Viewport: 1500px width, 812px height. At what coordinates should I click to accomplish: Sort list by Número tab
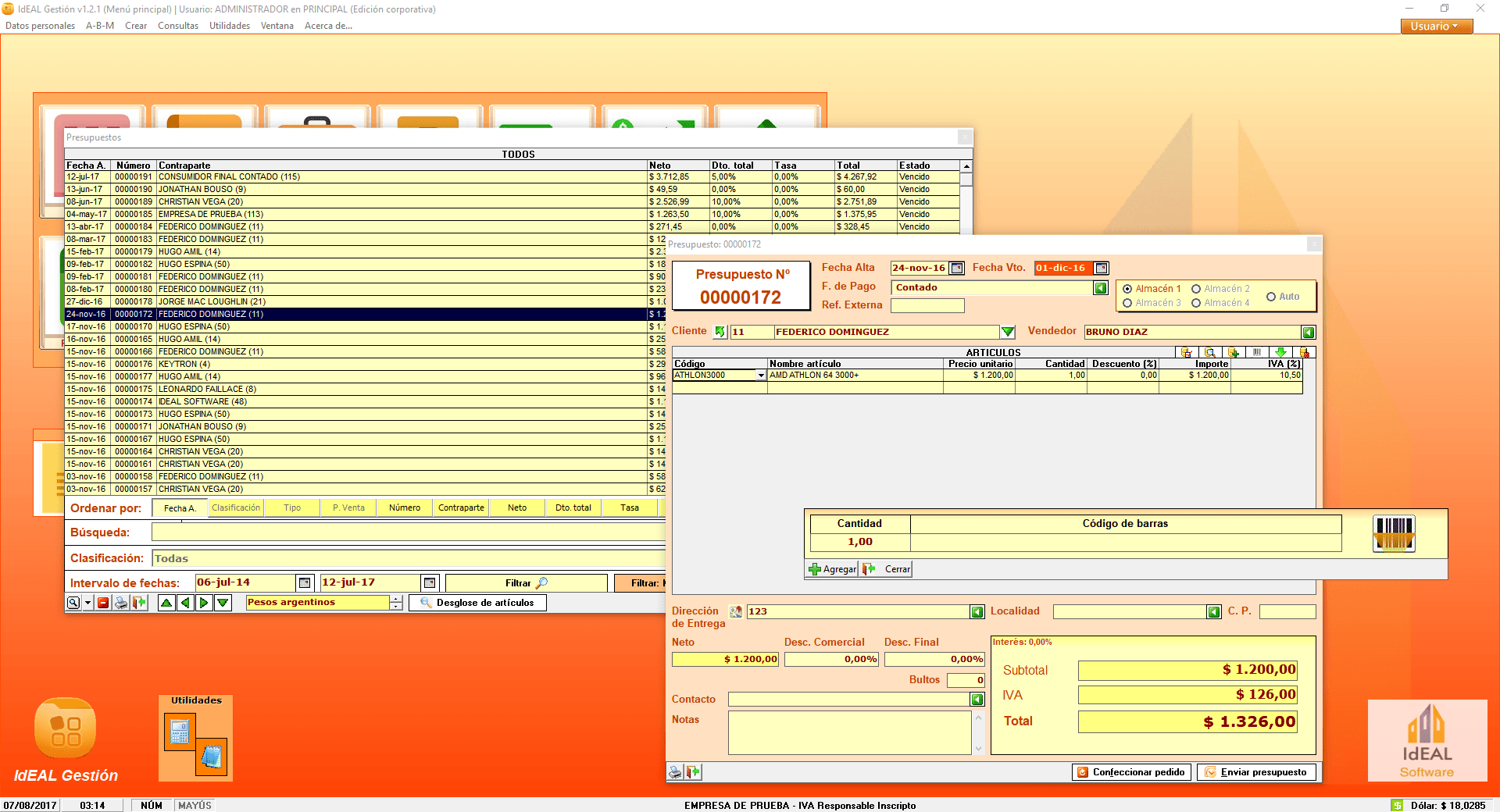[x=405, y=507]
